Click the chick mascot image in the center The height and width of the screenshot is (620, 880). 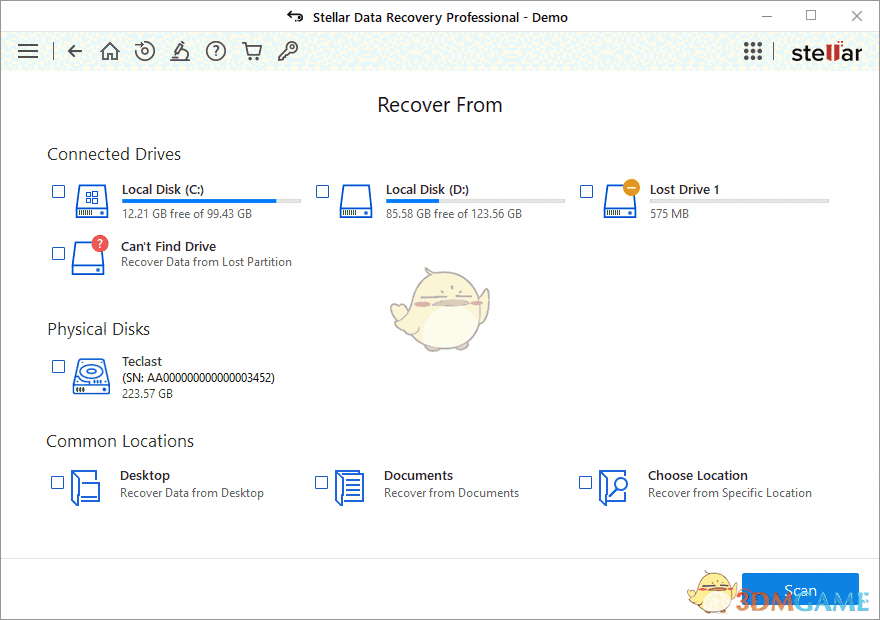click(440, 308)
